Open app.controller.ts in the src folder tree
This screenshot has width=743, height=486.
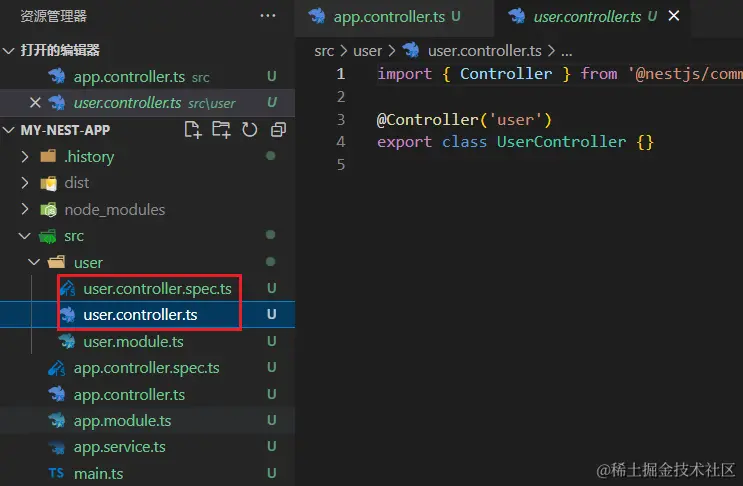(x=147, y=395)
